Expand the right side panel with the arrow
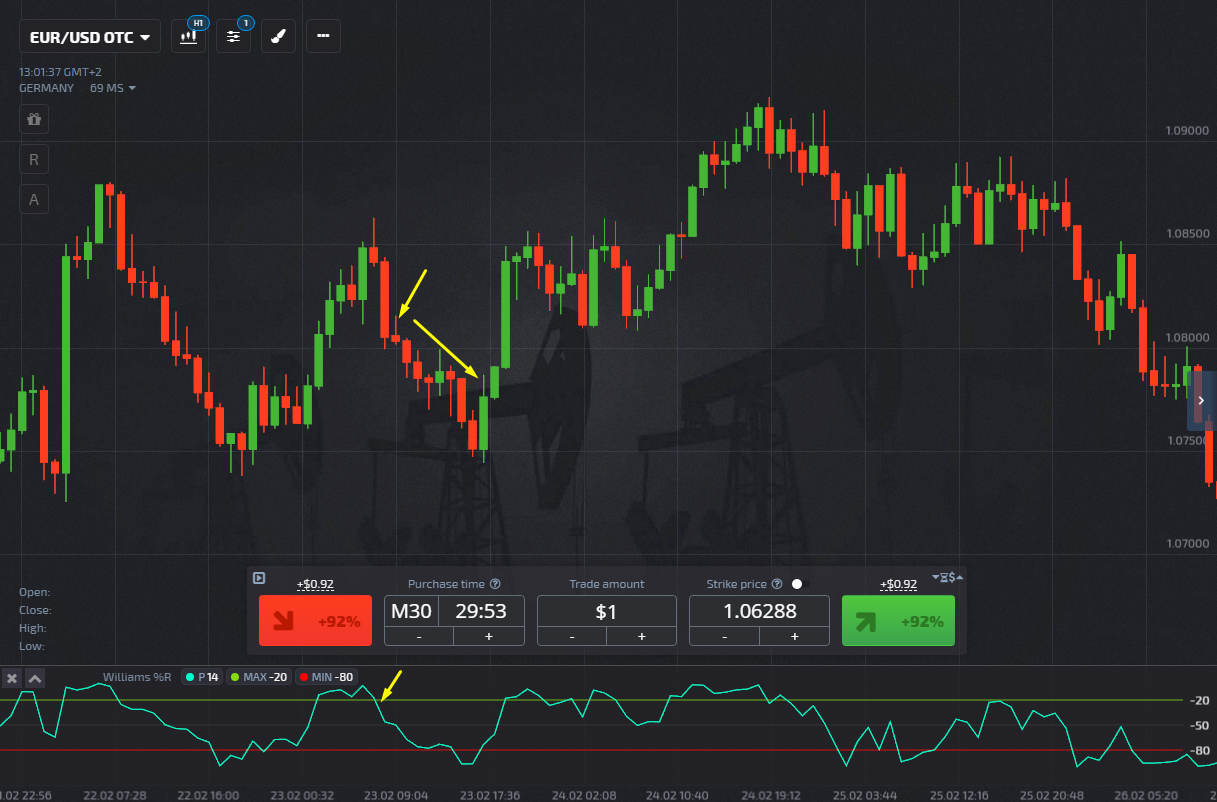The image size is (1217, 802). point(1201,400)
